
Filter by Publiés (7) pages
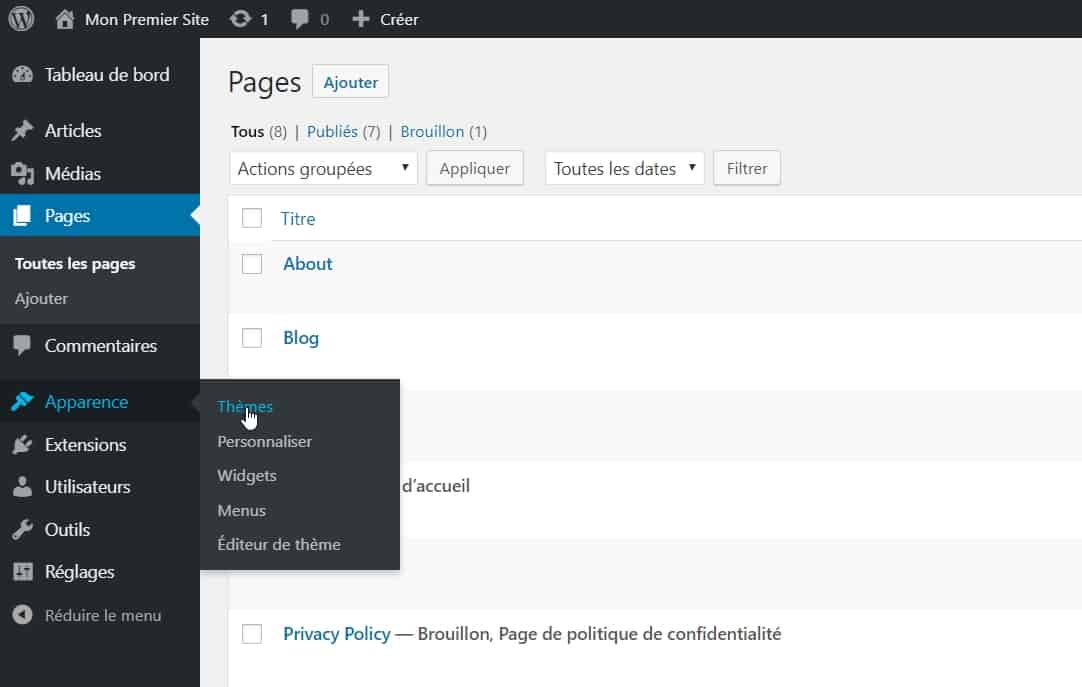(x=344, y=132)
